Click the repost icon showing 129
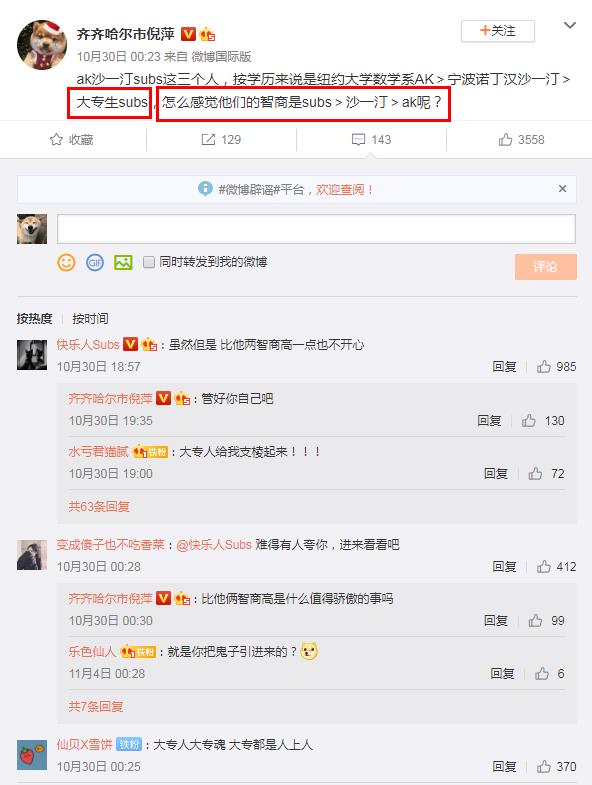The image size is (592, 785). pyautogui.click(x=208, y=139)
